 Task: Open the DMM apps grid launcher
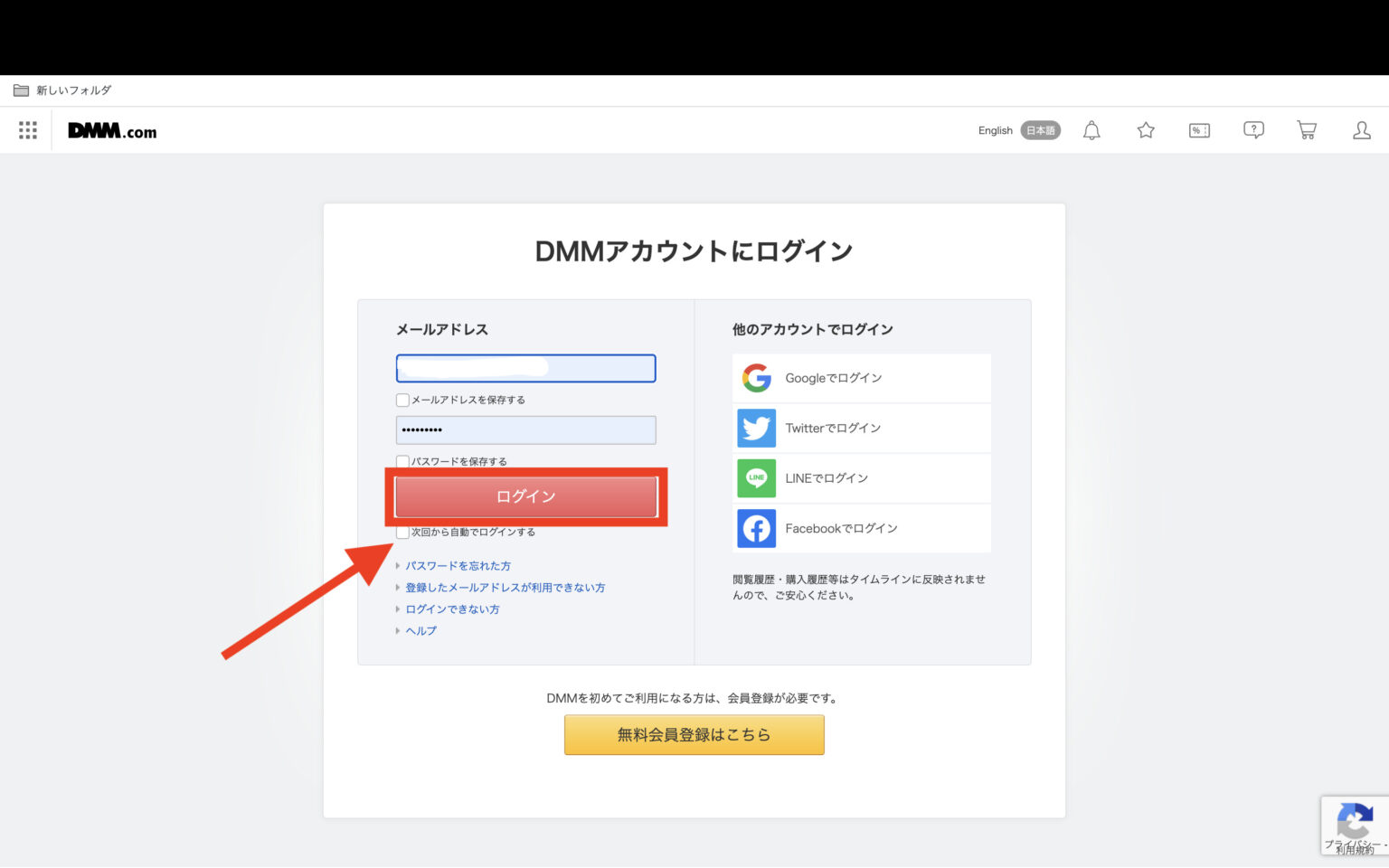pyautogui.click(x=27, y=129)
